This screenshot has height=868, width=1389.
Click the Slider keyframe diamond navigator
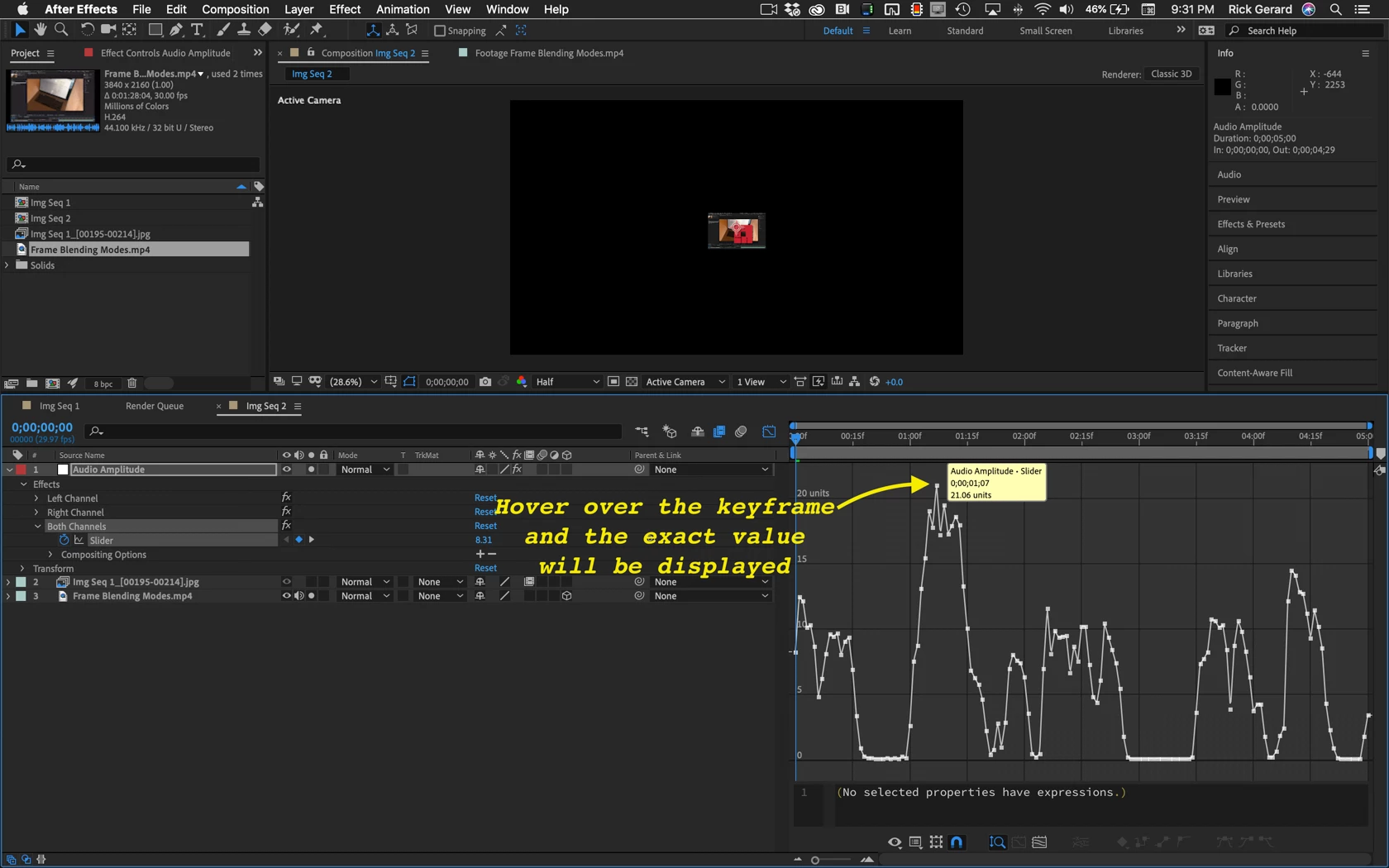[298, 540]
